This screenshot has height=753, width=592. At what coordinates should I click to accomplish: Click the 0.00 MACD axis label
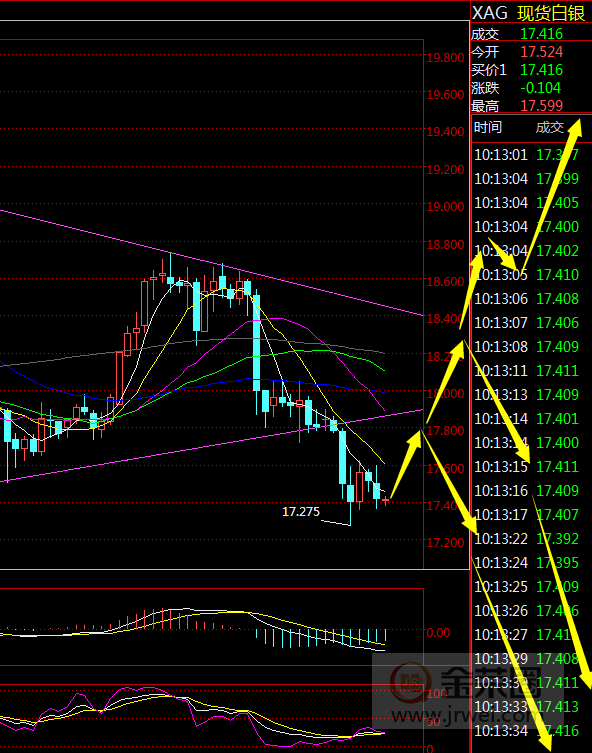[438, 633]
